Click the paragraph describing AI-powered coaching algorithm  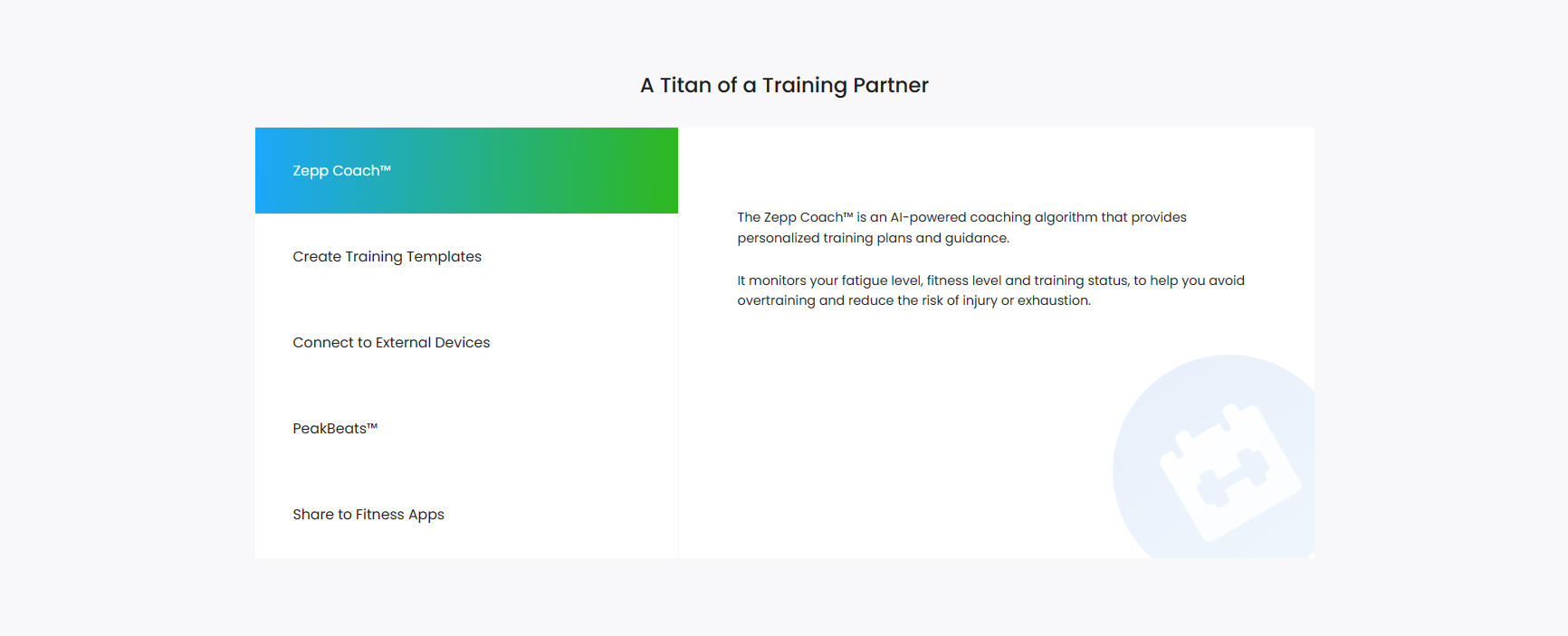(961, 228)
